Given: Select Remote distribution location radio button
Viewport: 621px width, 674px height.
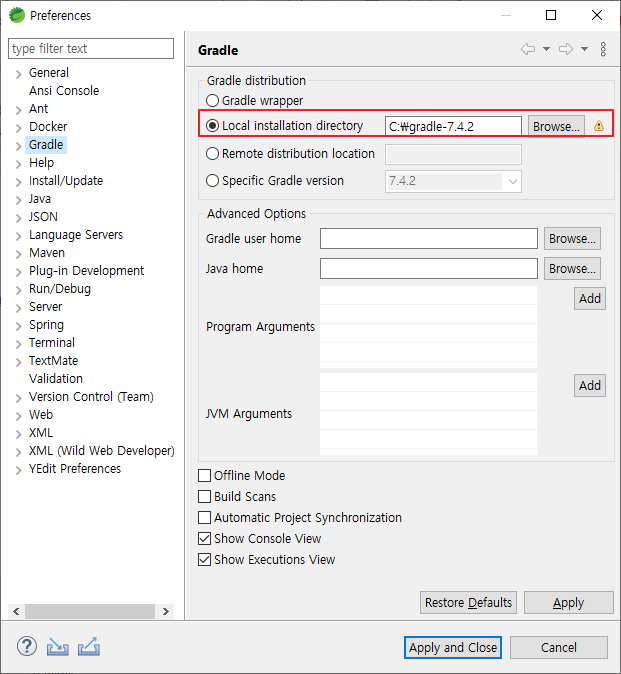Looking at the screenshot, I should click(x=212, y=153).
